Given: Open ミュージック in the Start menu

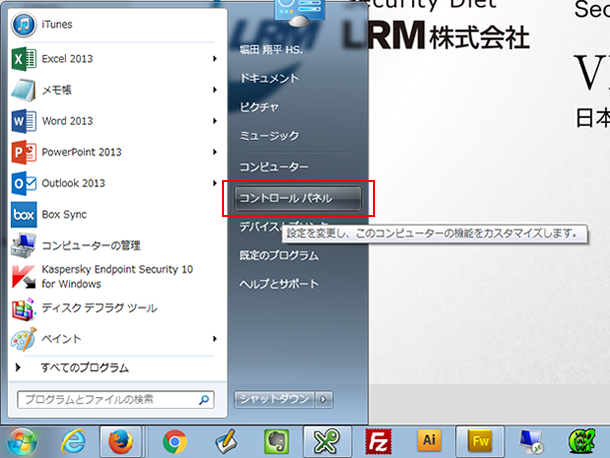Looking at the screenshot, I should 269,136.
